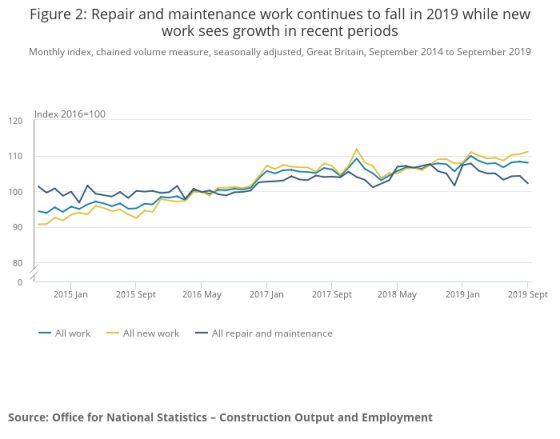This screenshot has width=560, height=439.
Task: Click the Monthly index chart subtitle text
Action: 280,52
